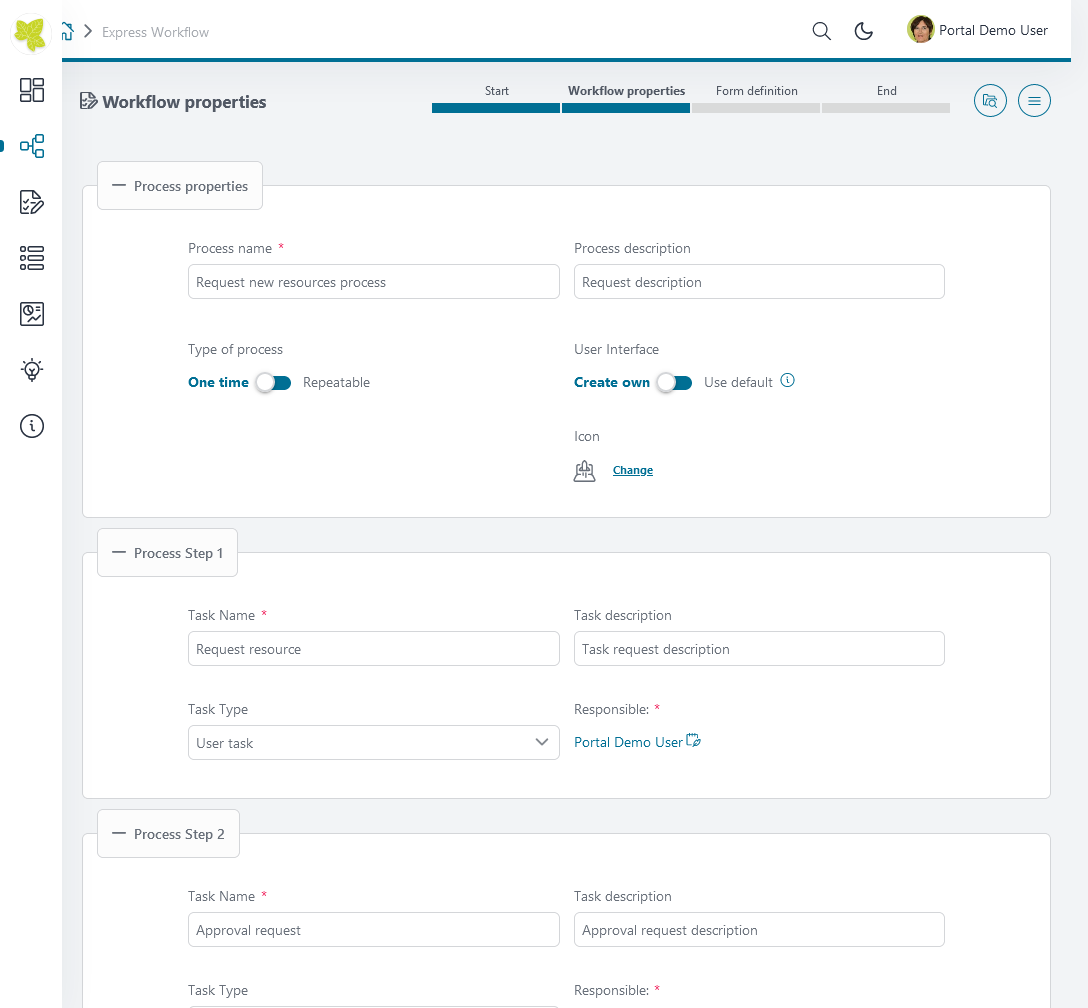This screenshot has width=1088, height=1008.
Task: Click the Repeatable label
Action: (x=337, y=382)
